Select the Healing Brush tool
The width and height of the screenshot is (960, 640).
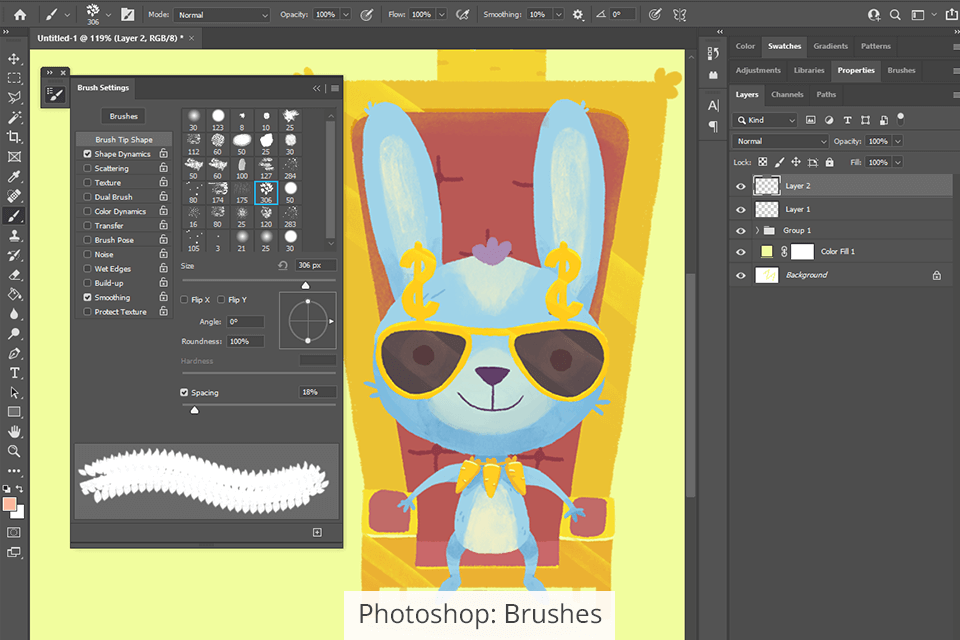(x=13, y=196)
